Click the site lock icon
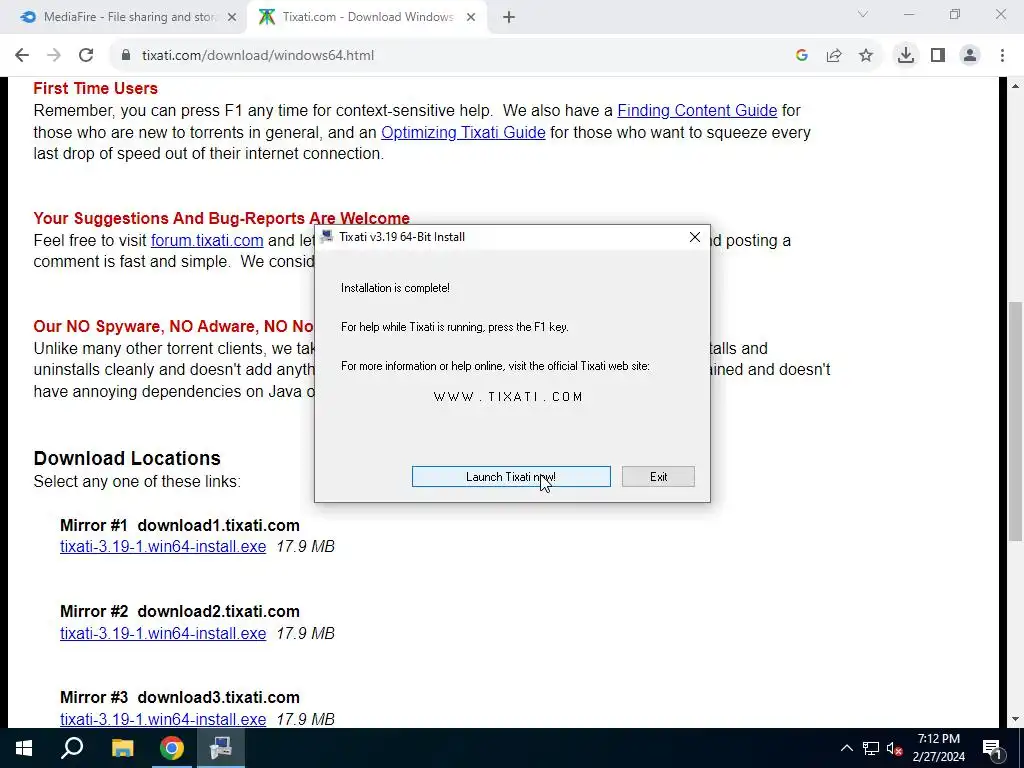Screen dimensions: 1024x768 [126, 56]
